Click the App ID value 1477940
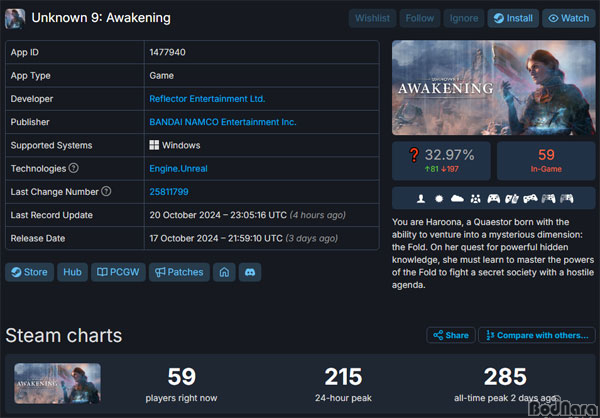This screenshot has height=418, width=600. pyautogui.click(x=168, y=52)
